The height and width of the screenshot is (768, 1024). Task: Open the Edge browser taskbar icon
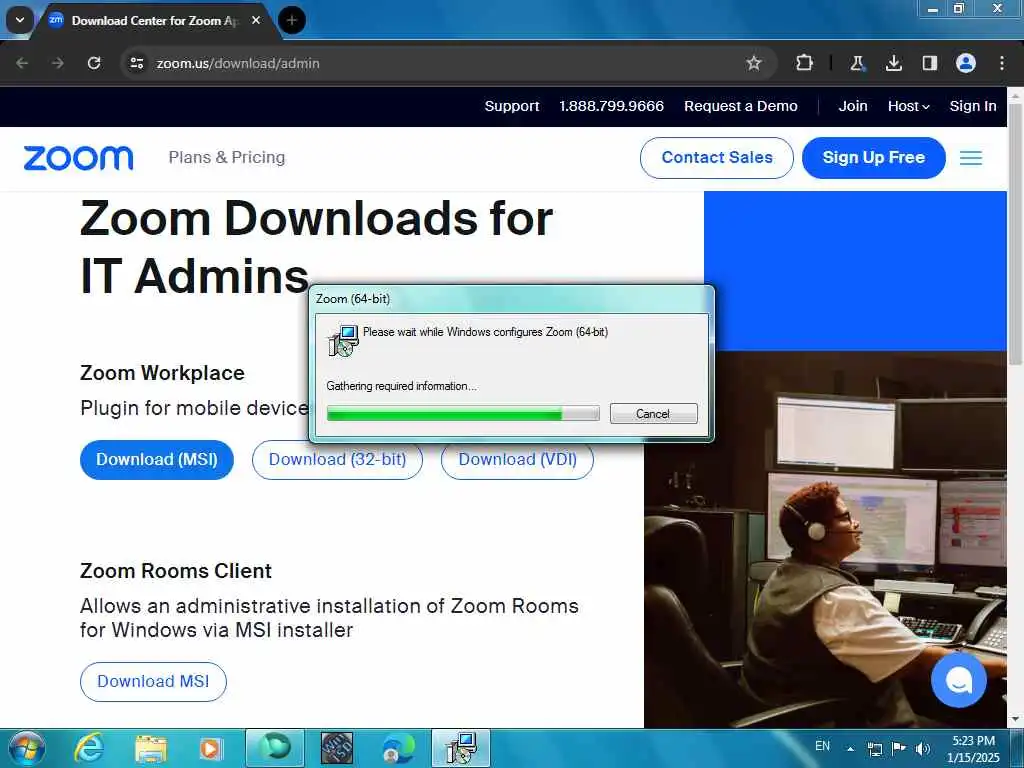(399, 748)
